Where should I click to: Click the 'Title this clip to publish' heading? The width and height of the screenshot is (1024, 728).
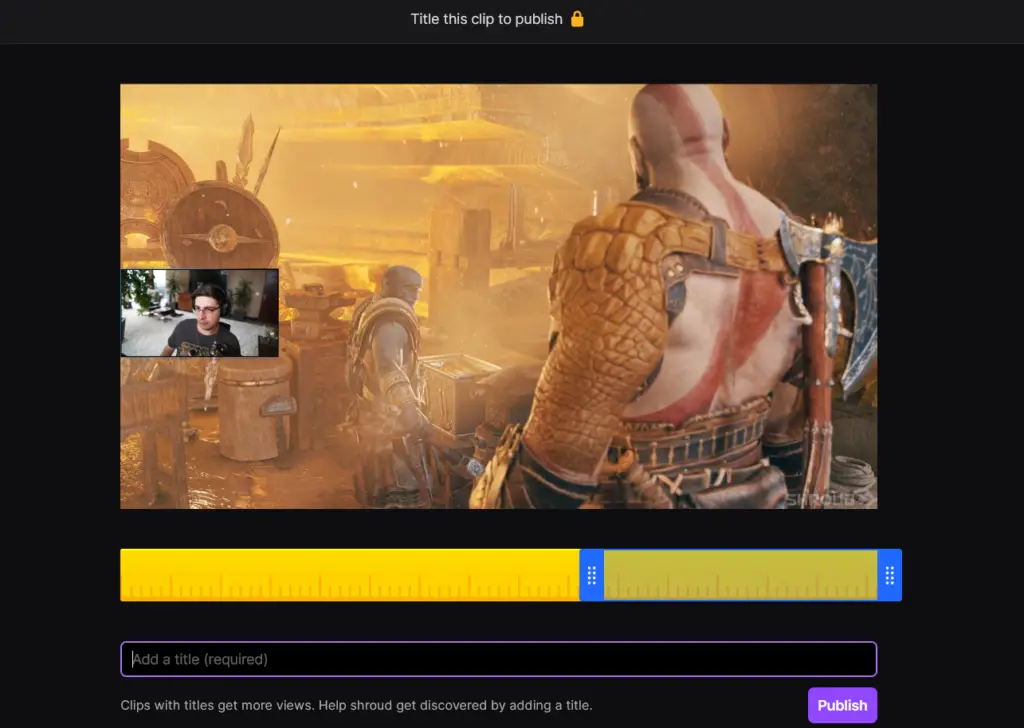(486, 19)
